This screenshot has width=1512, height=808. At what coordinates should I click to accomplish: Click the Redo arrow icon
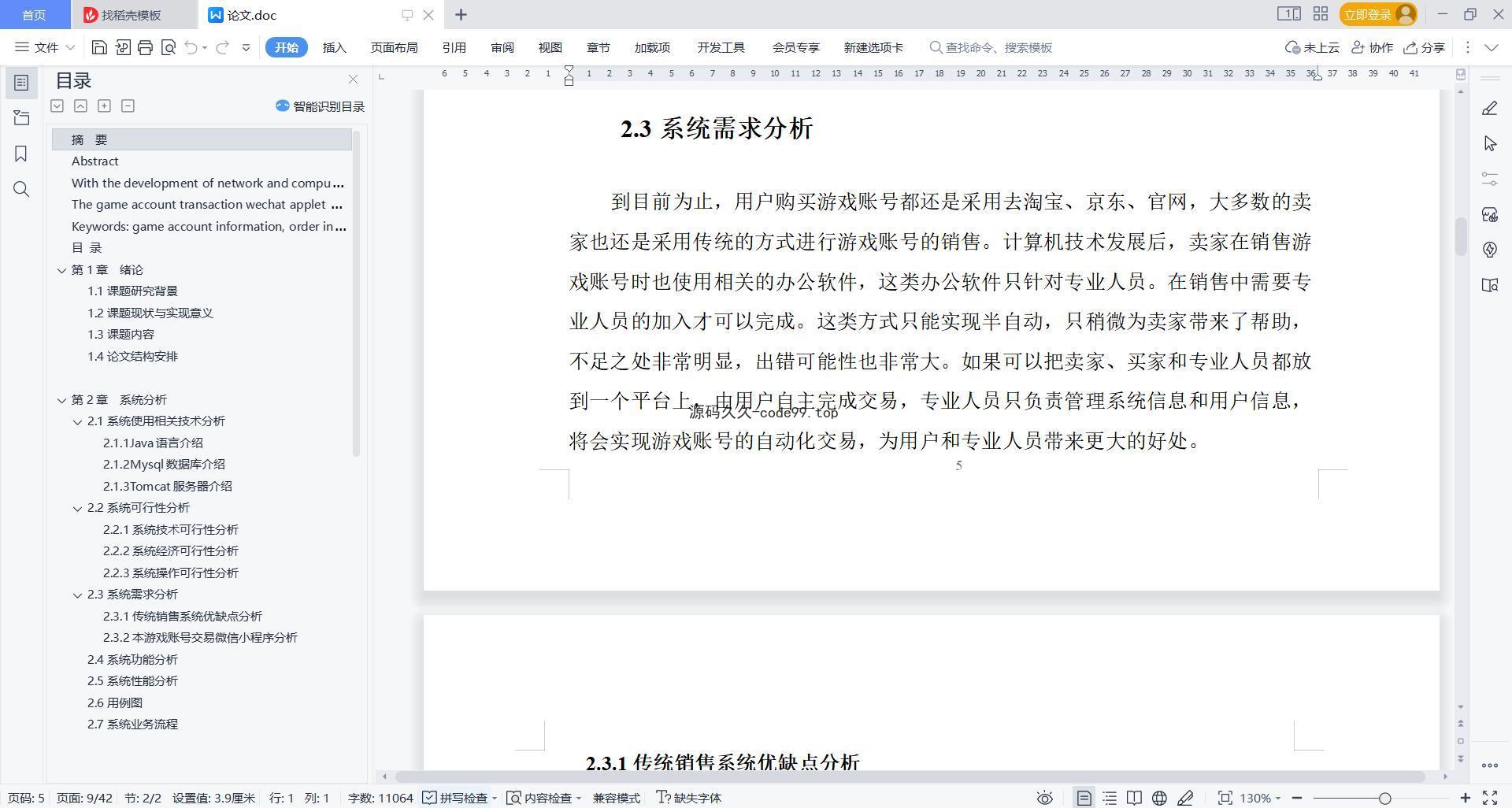tap(222, 47)
